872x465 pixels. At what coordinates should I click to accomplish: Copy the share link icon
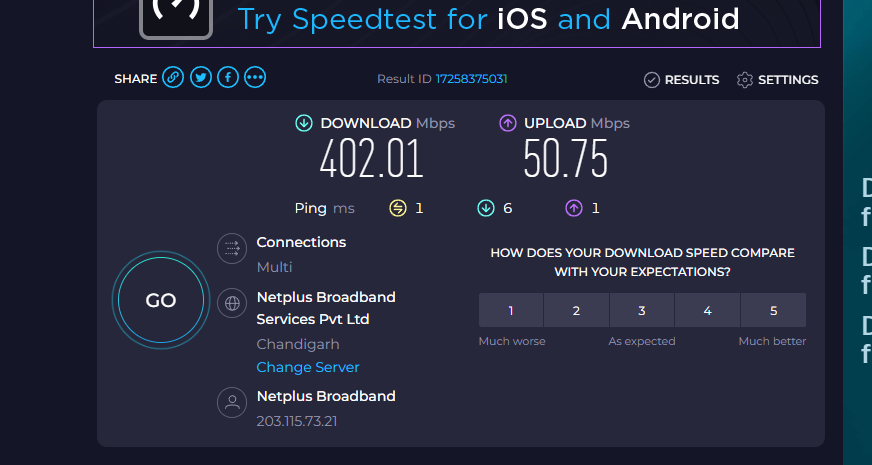coord(173,77)
